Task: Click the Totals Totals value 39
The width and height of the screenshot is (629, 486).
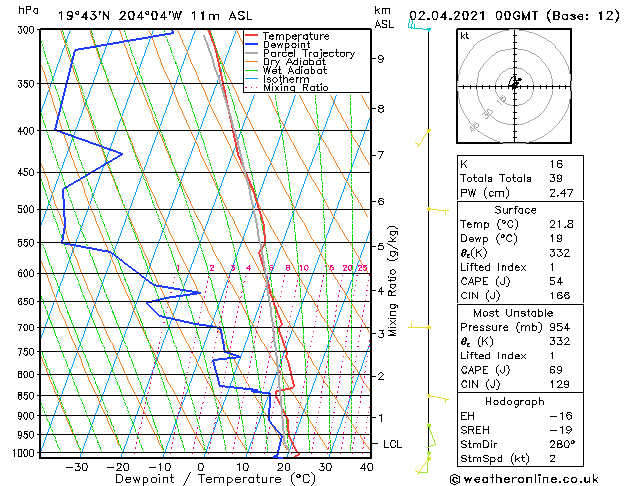Action: [556, 178]
